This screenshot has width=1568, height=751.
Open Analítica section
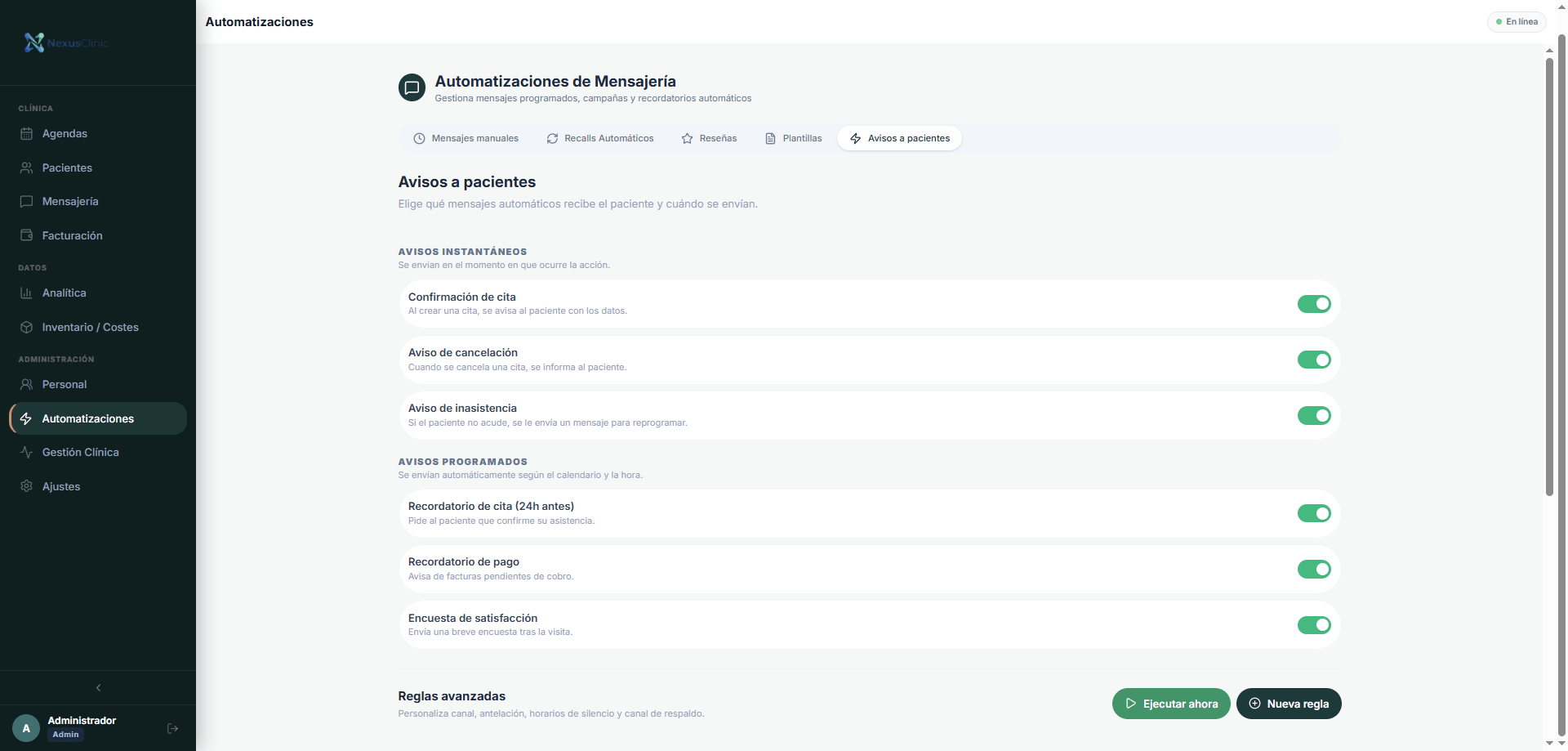click(98, 293)
